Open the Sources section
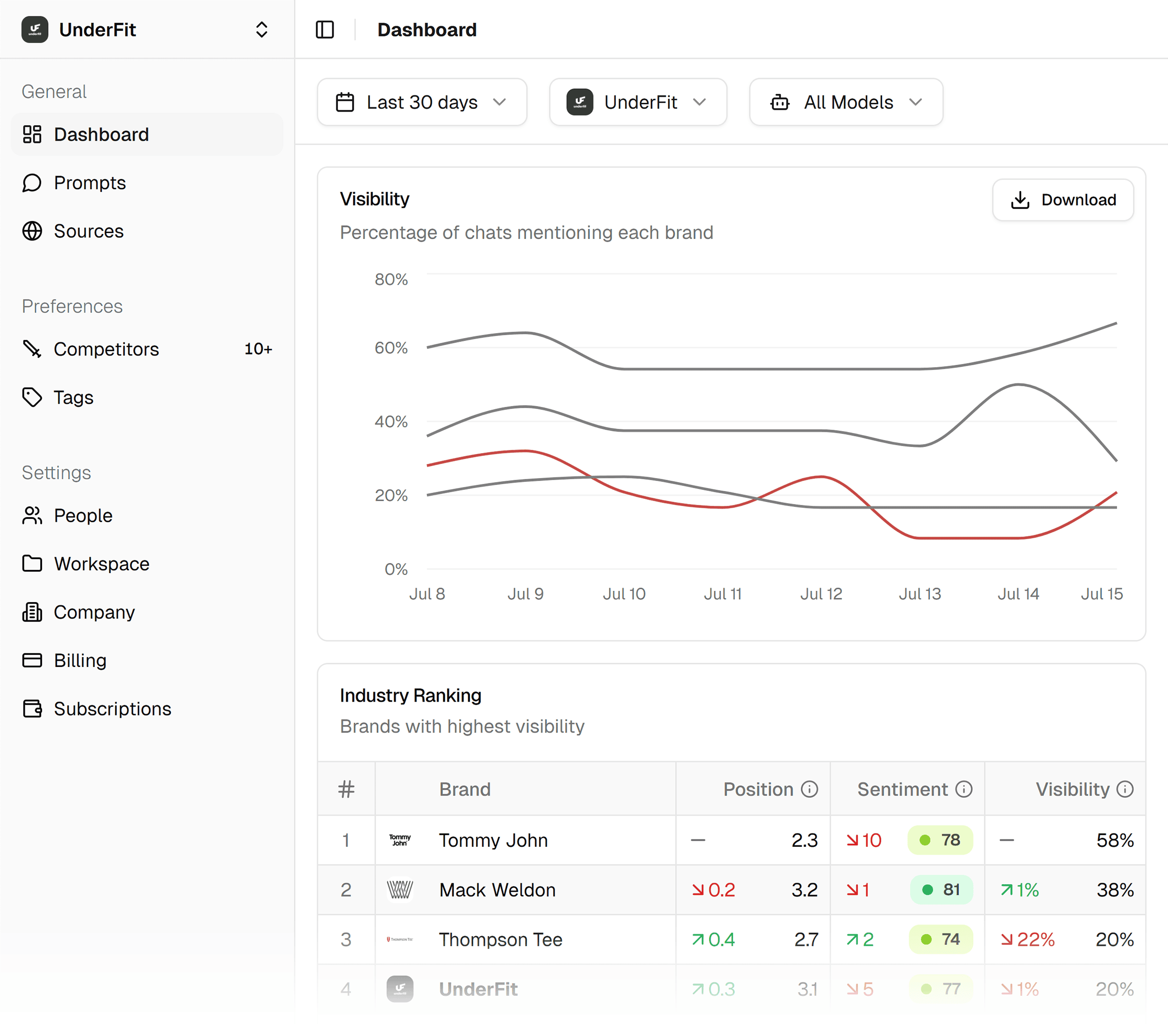The image size is (1168, 1036). [89, 231]
